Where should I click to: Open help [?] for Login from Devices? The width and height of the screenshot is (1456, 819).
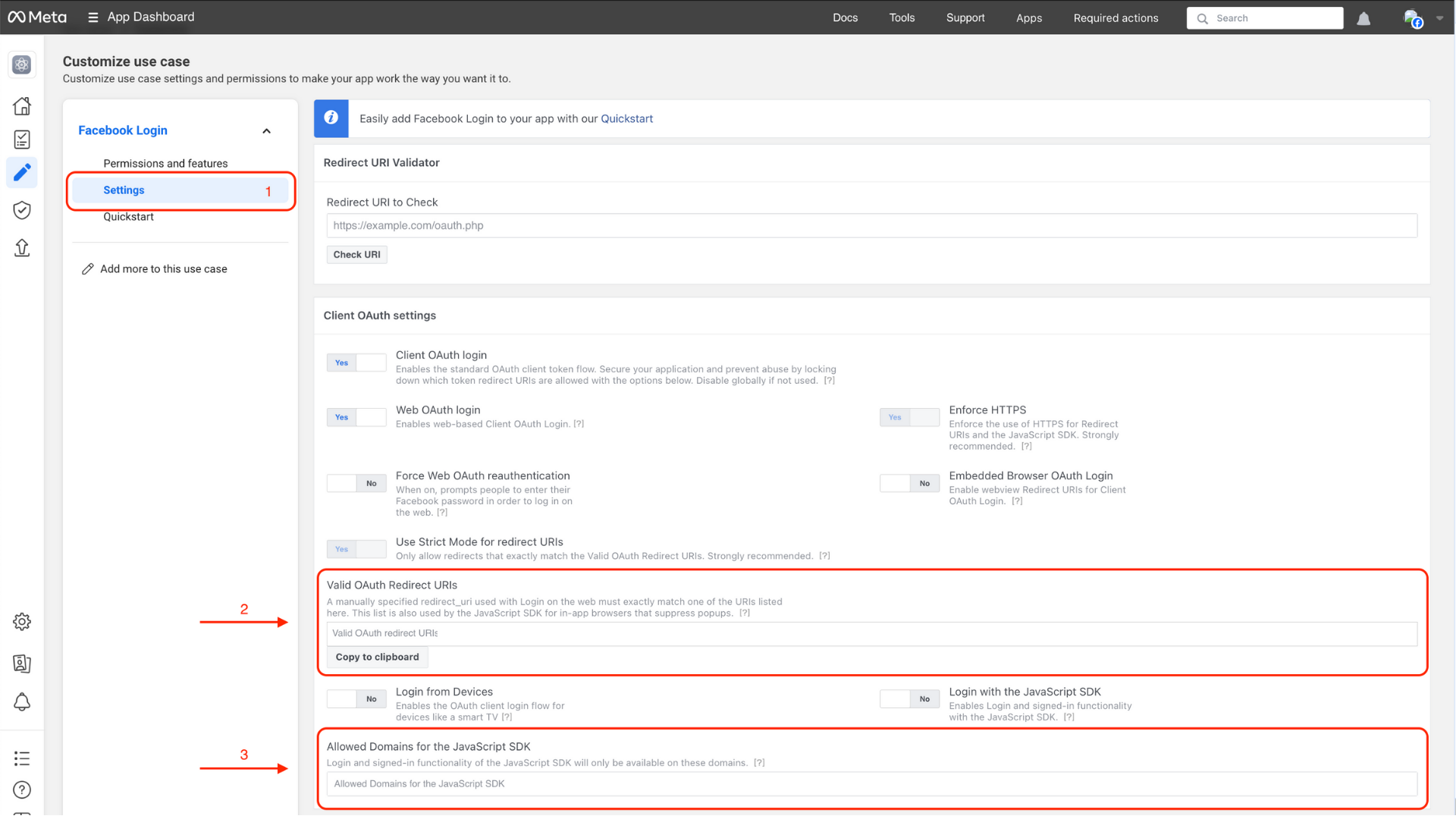click(x=507, y=717)
